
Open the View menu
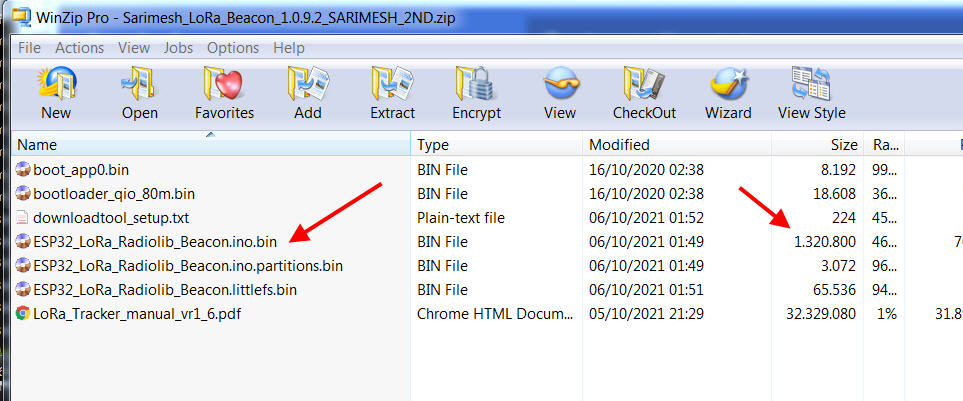pyautogui.click(x=134, y=48)
